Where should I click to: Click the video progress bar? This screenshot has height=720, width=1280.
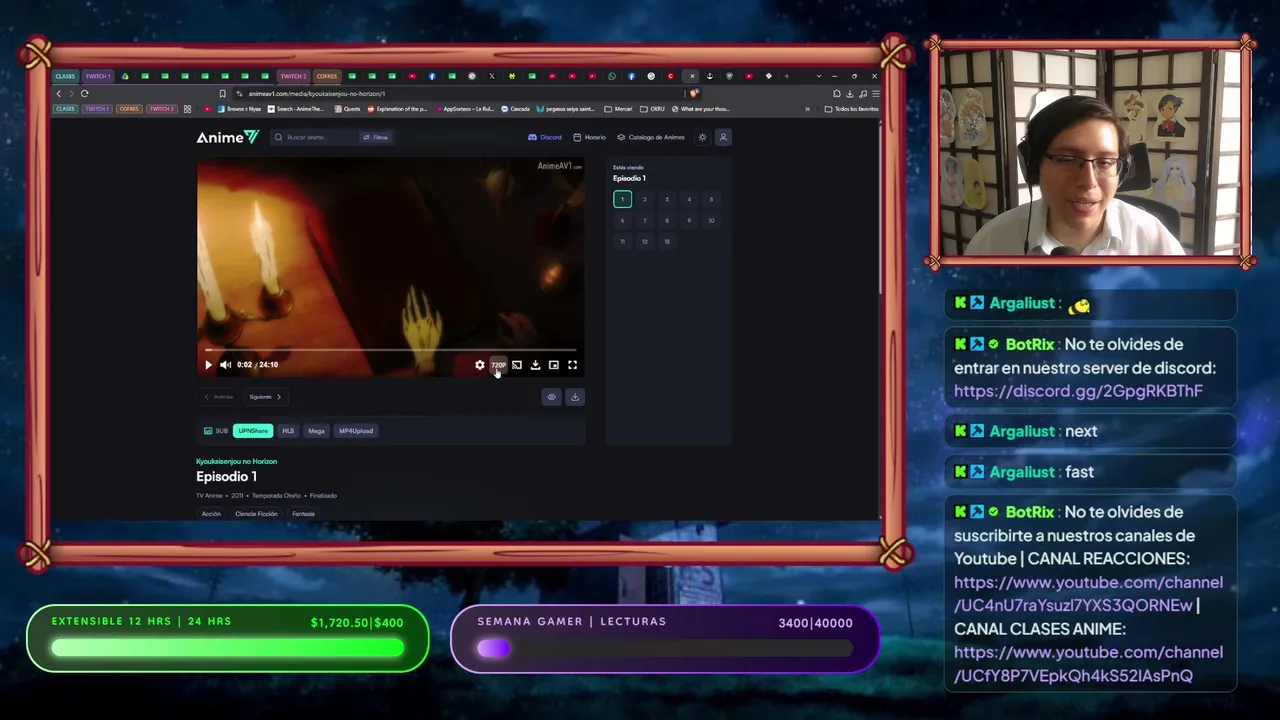[390, 350]
